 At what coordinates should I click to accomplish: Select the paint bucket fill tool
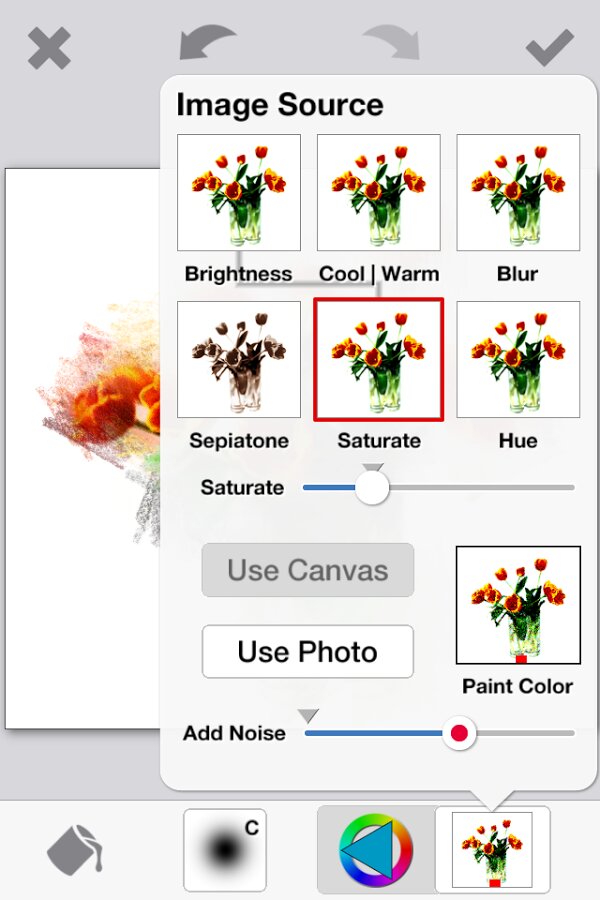[75, 850]
